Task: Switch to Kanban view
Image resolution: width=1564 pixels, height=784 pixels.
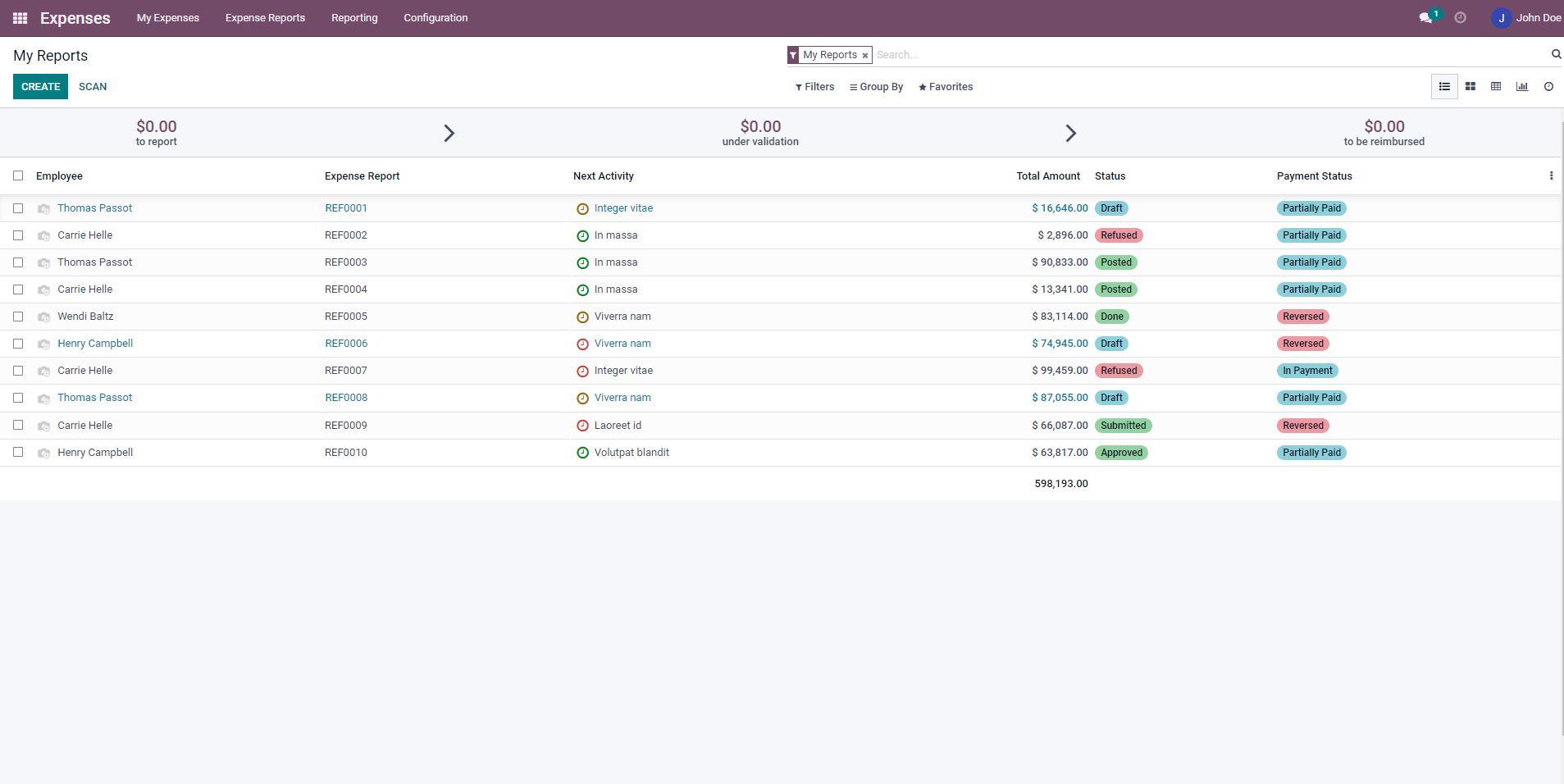Action: pos(1471,87)
